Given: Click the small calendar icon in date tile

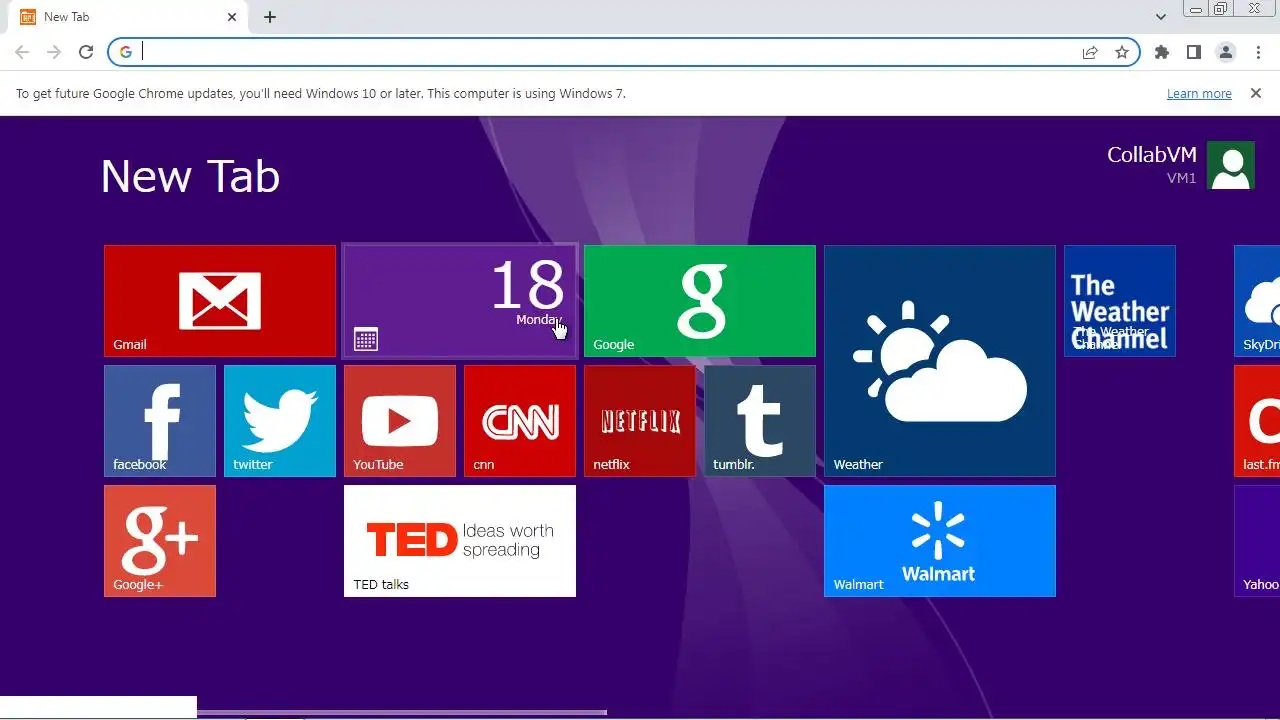Looking at the screenshot, I should pos(366,339).
